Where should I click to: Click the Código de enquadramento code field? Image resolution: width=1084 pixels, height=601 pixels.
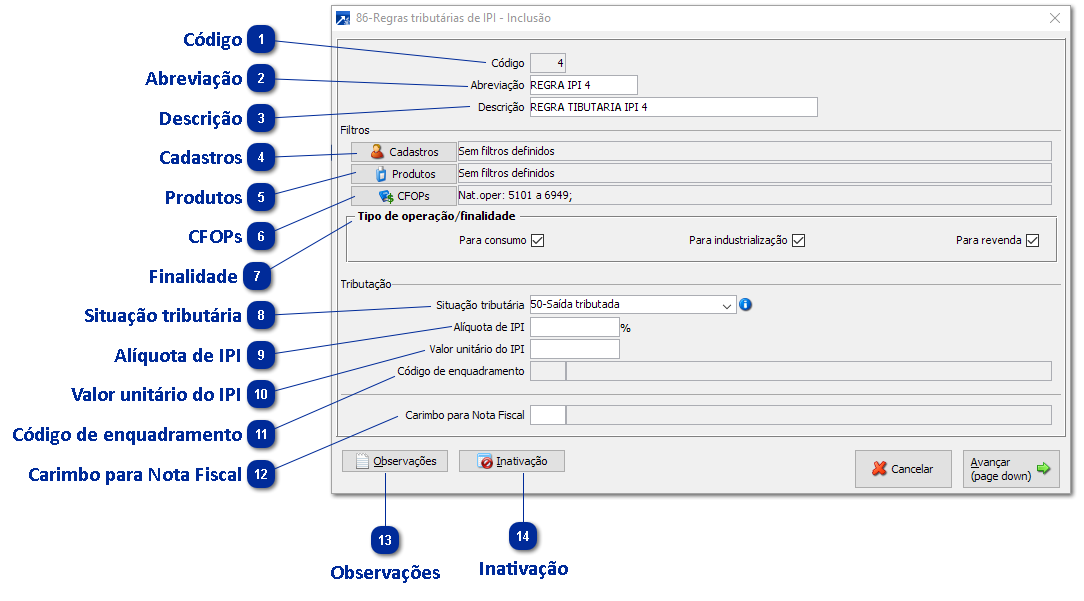(x=548, y=371)
